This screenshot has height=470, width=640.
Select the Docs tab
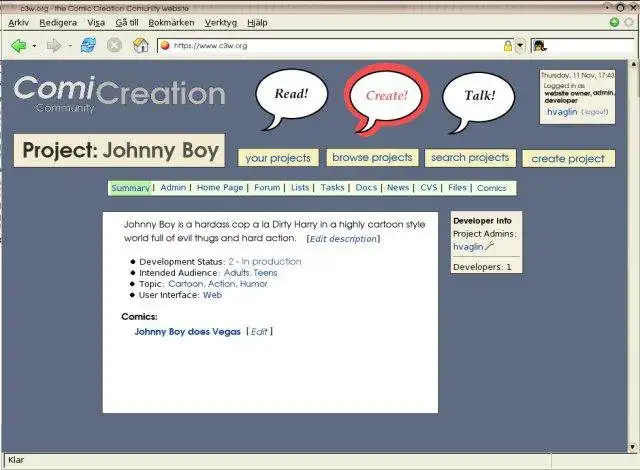366,187
